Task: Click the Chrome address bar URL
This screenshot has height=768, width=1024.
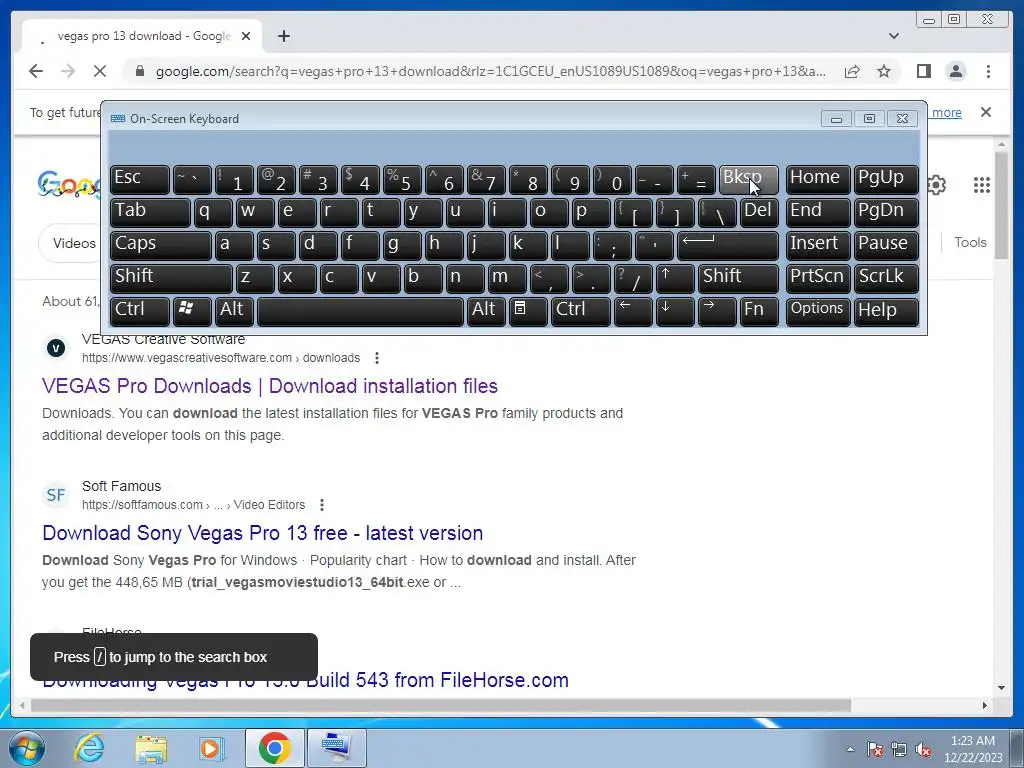Action: tap(490, 71)
